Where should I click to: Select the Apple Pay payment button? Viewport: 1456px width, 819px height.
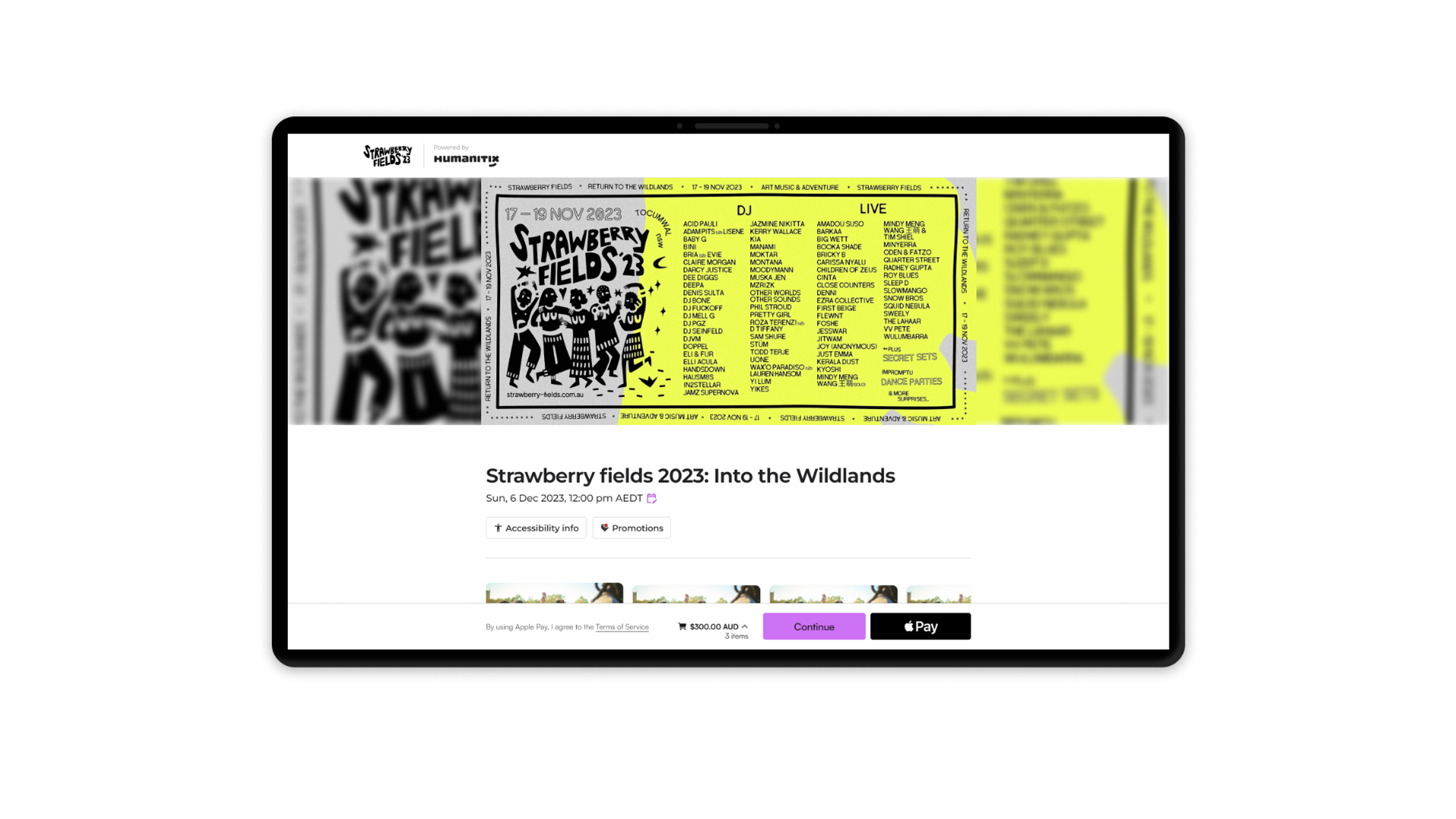click(920, 626)
